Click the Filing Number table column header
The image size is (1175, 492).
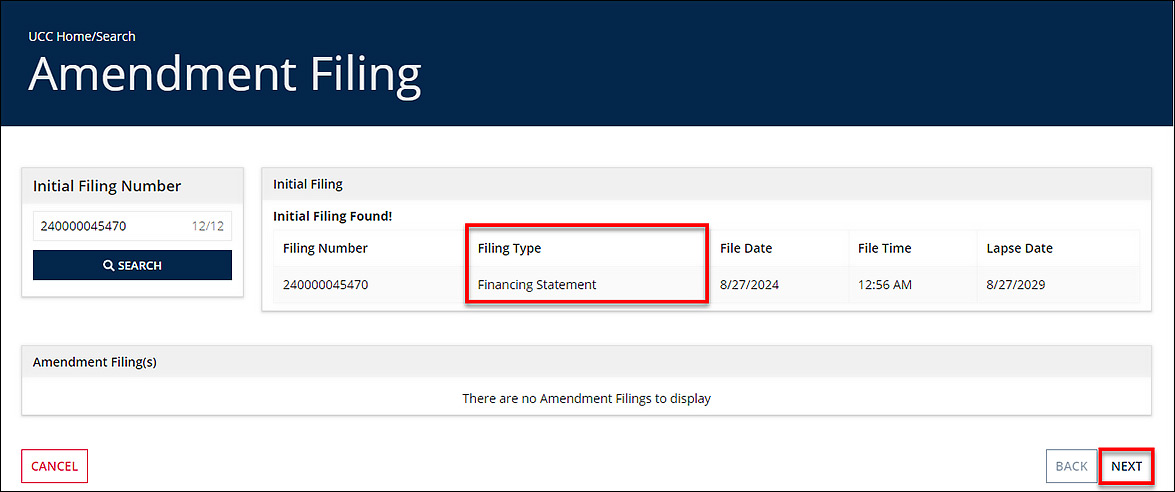coord(325,248)
